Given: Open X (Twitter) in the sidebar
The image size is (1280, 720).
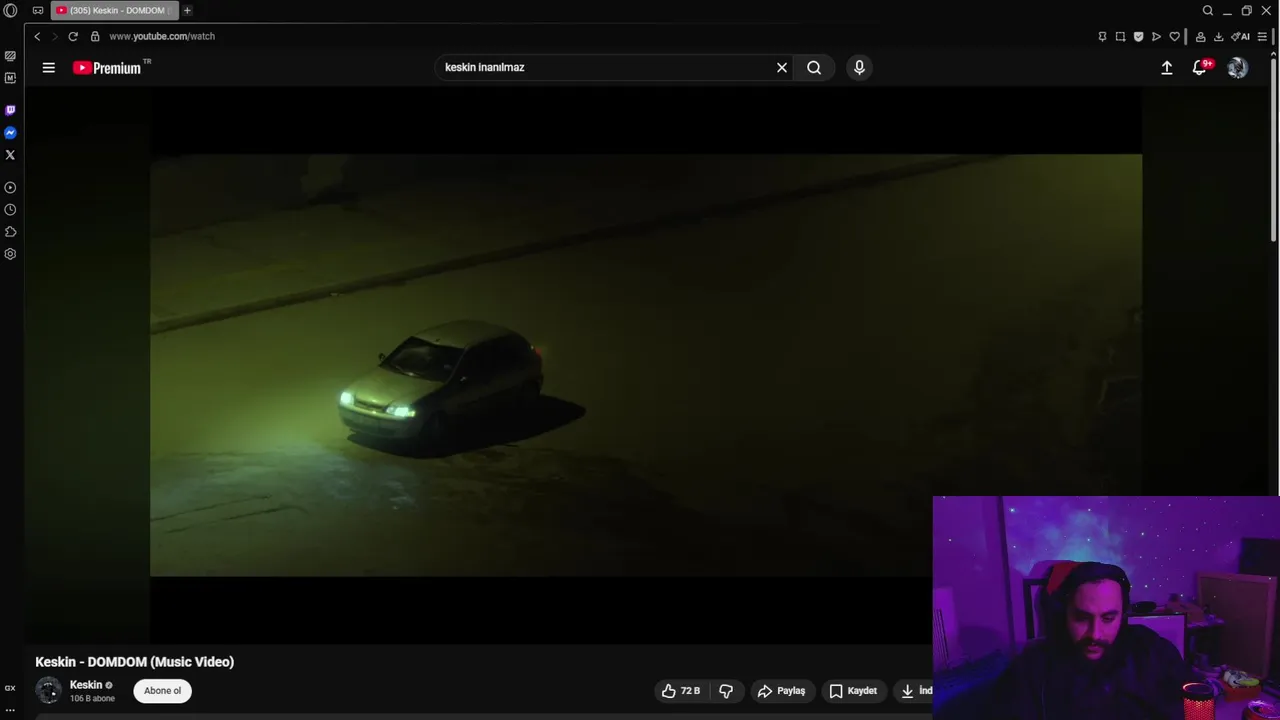Looking at the screenshot, I should (x=10, y=155).
